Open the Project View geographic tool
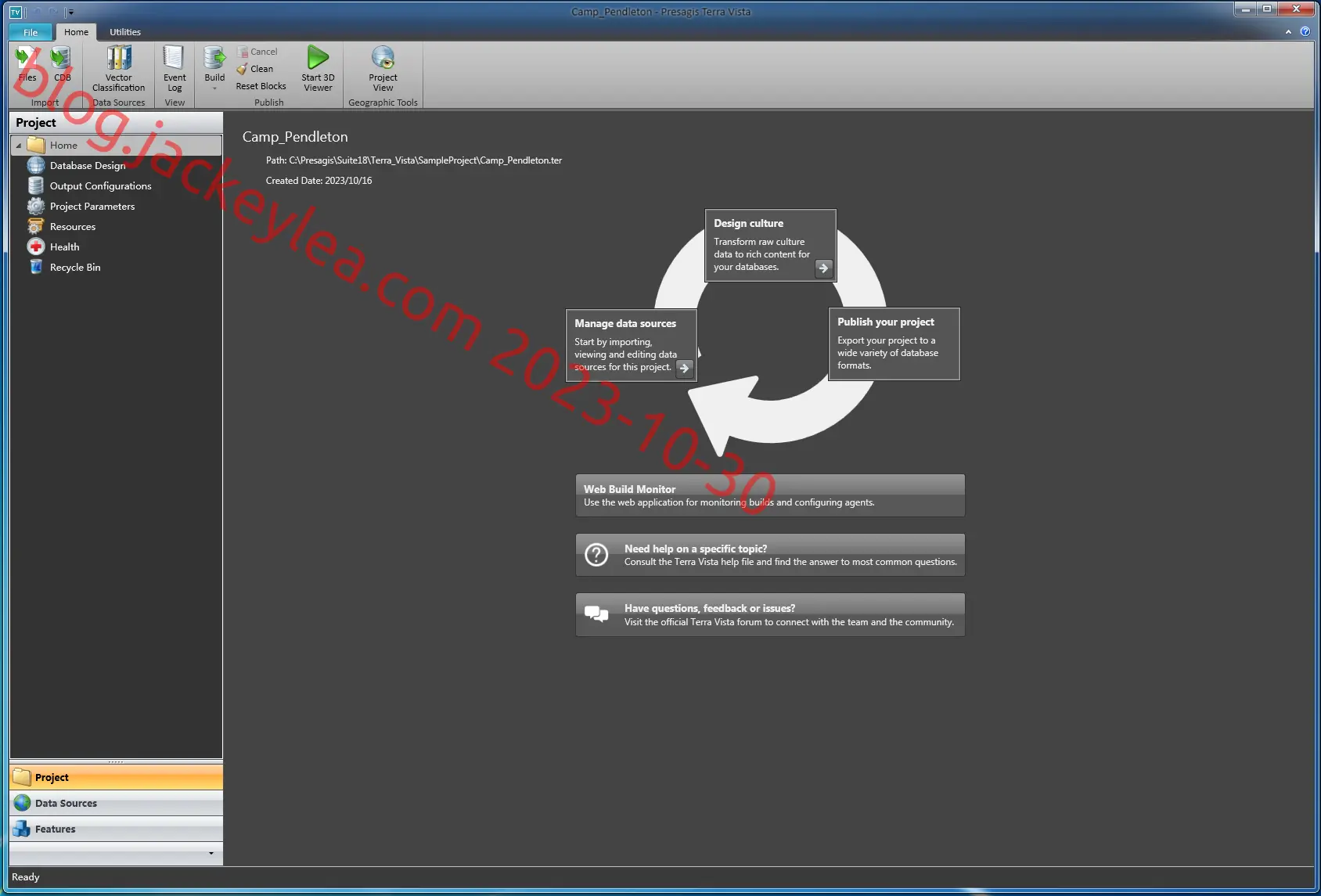1321x896 pixels. tap(383, 69)
